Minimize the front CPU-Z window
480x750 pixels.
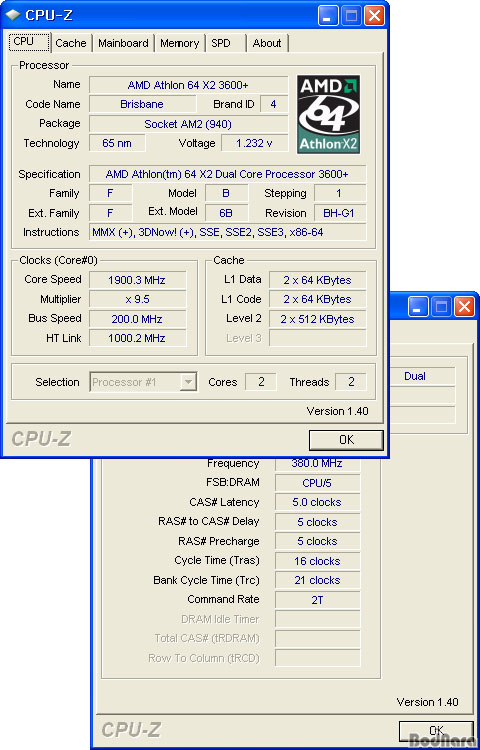[328, 16]
